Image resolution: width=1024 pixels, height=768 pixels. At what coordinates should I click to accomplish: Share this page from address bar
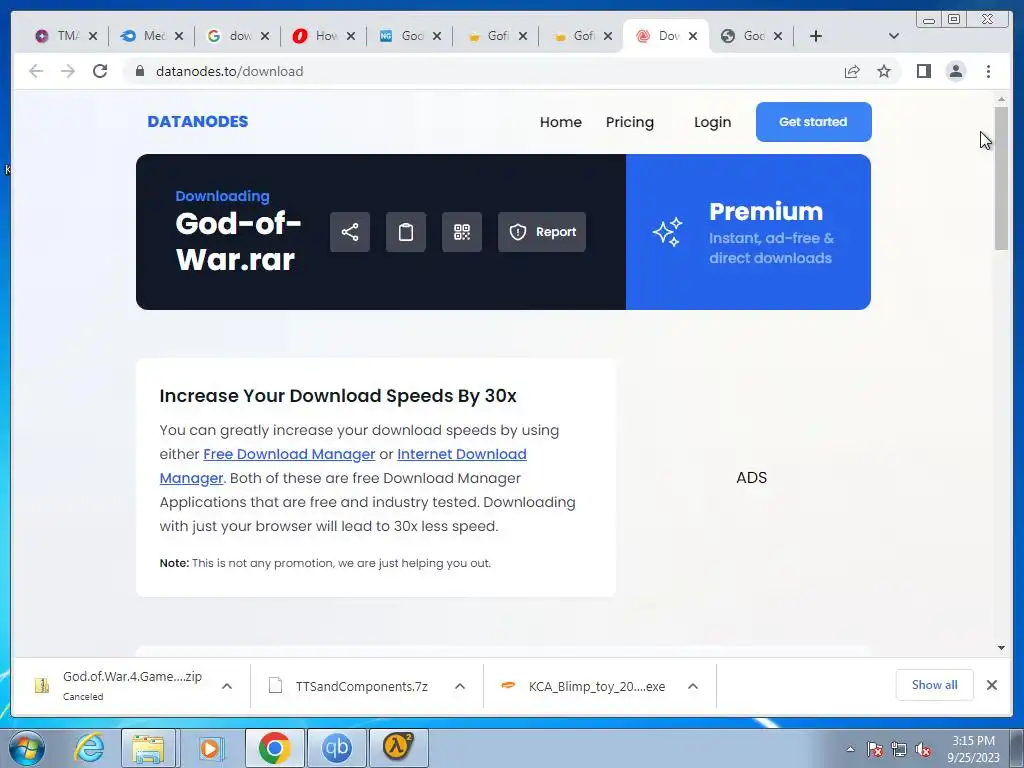(852, 71)
